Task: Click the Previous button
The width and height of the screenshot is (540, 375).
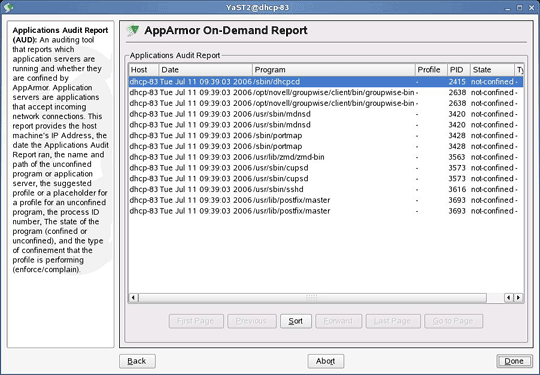Action: [252, 321]
